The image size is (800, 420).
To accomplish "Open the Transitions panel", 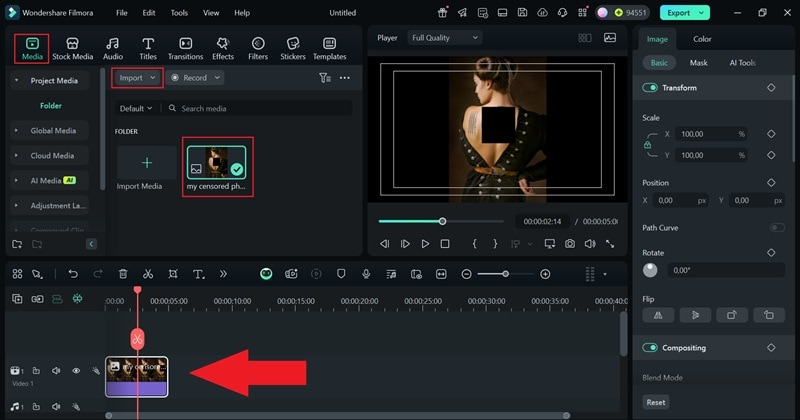I will (186, 48).
